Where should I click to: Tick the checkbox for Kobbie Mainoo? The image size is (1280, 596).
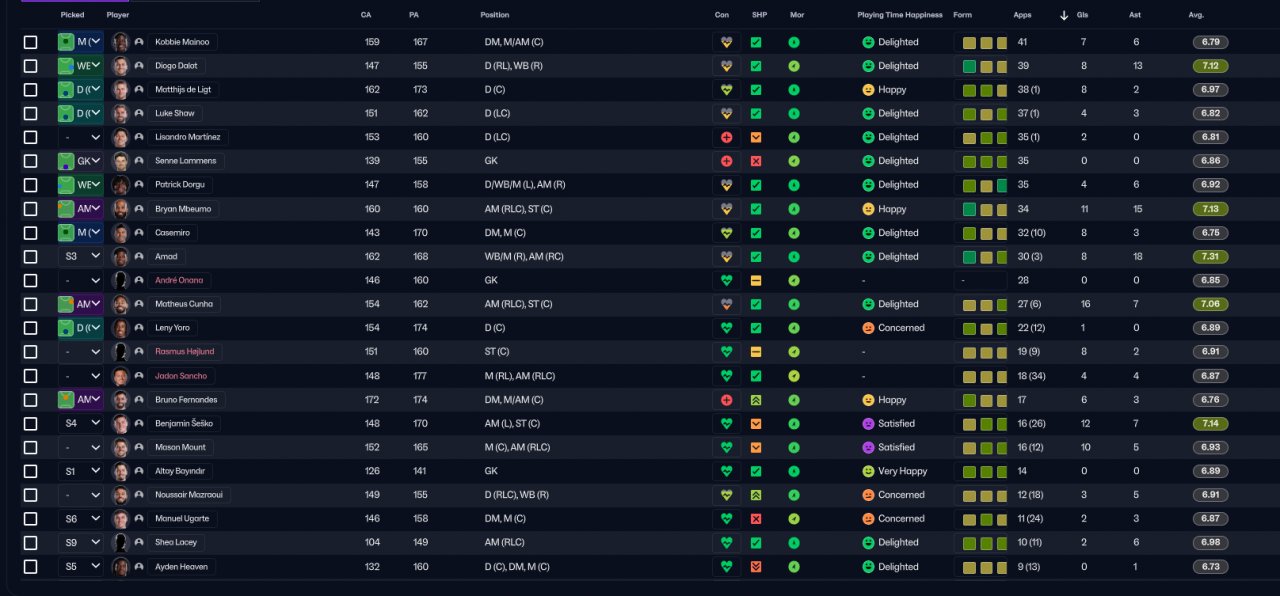[31, 42]
